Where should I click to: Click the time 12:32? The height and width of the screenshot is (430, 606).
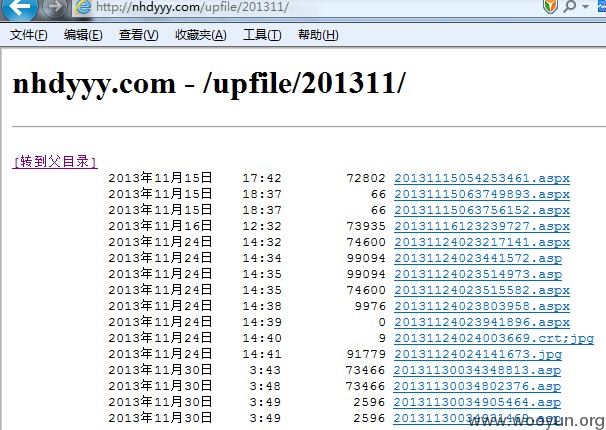[x=262, y=226]
